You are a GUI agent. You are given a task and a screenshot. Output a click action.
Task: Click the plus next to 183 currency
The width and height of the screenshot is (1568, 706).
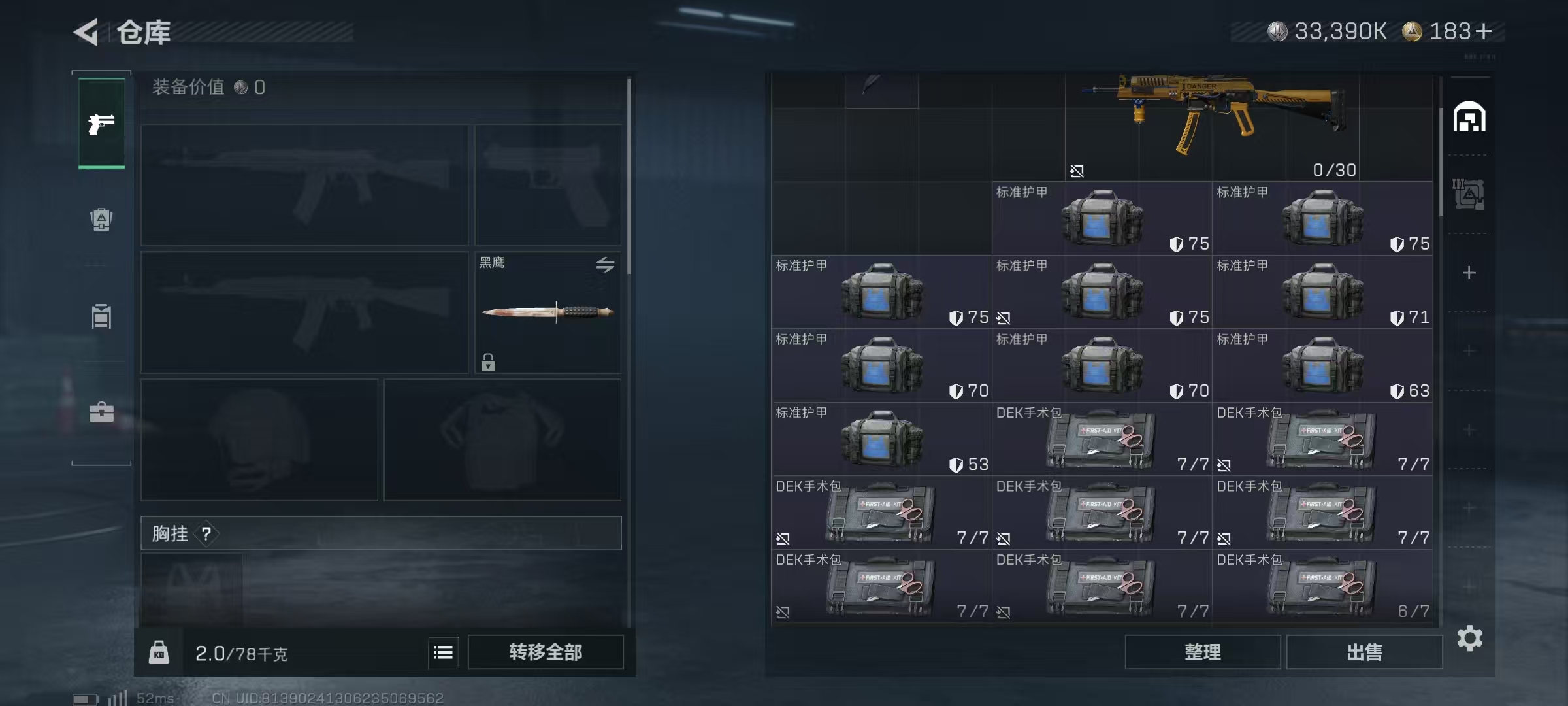tap(1484, 31)
